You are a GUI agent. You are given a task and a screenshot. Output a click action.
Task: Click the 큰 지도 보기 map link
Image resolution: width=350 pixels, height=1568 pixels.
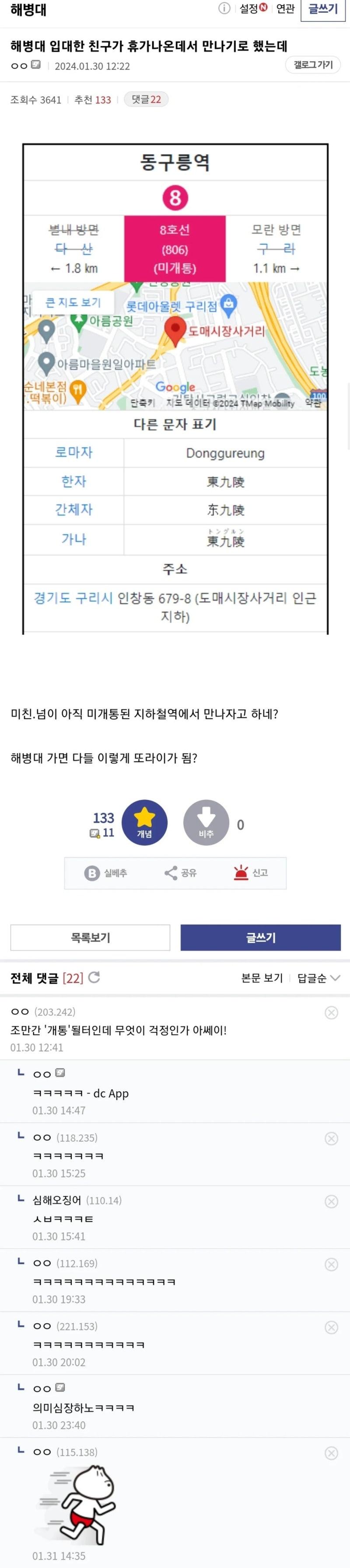tap(73, 302)
